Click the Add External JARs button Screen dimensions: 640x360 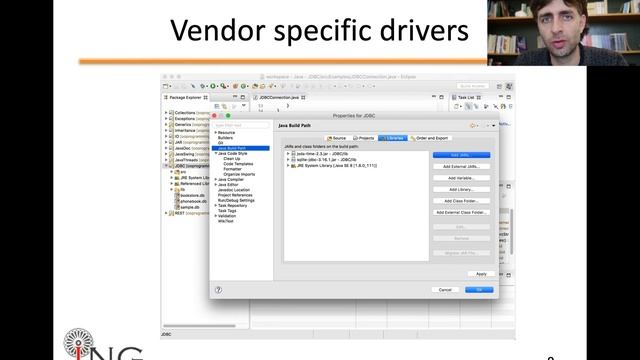(x=461, y=167)
